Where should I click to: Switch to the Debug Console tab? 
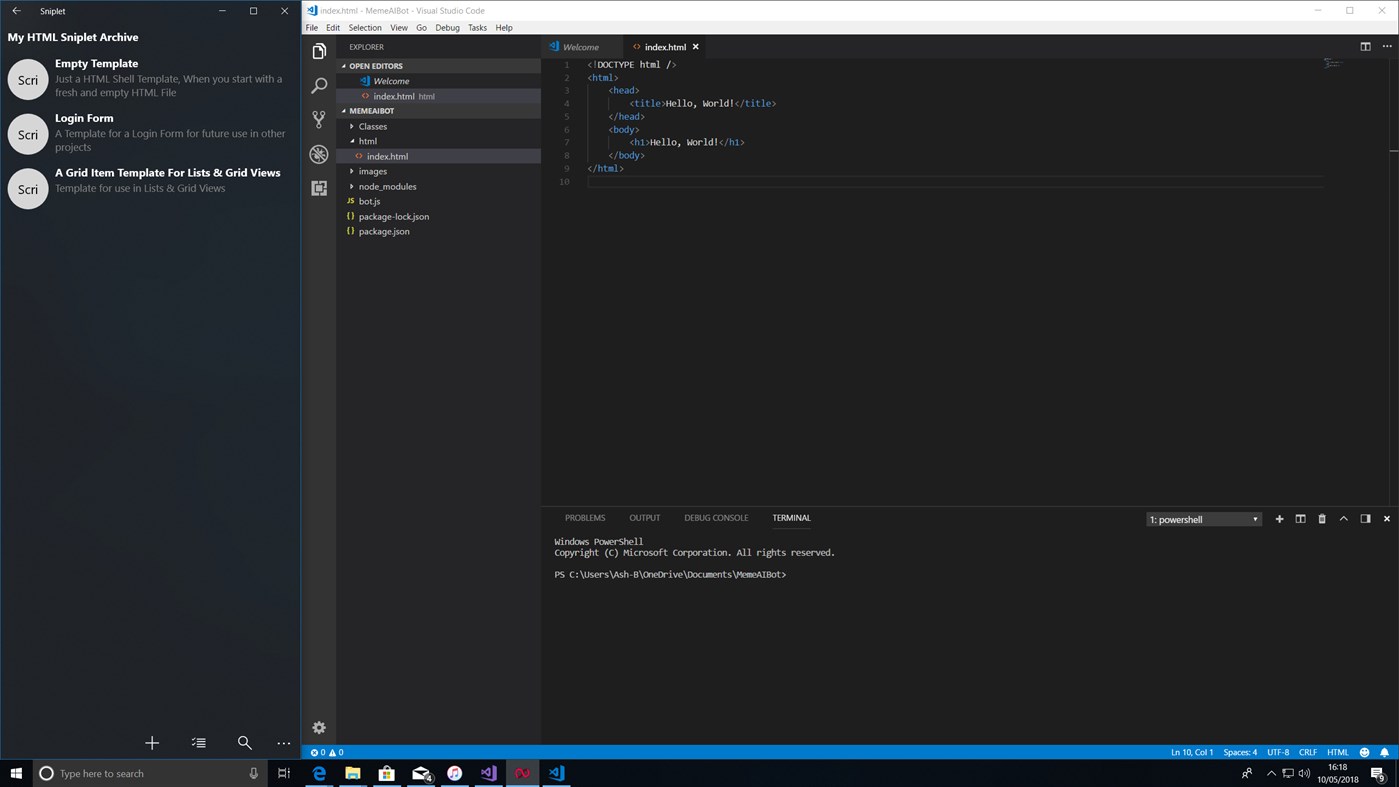[716, 518]
